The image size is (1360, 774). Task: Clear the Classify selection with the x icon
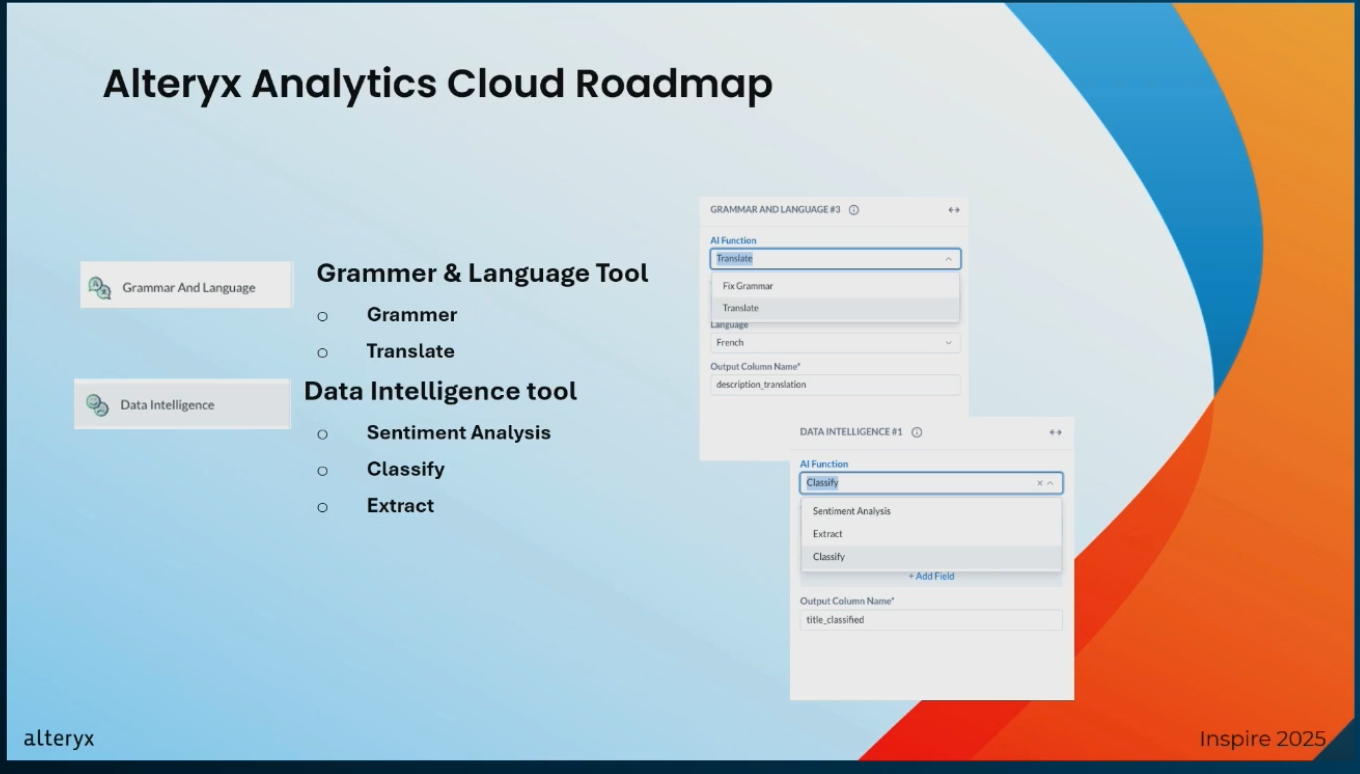coord(1039,483)
